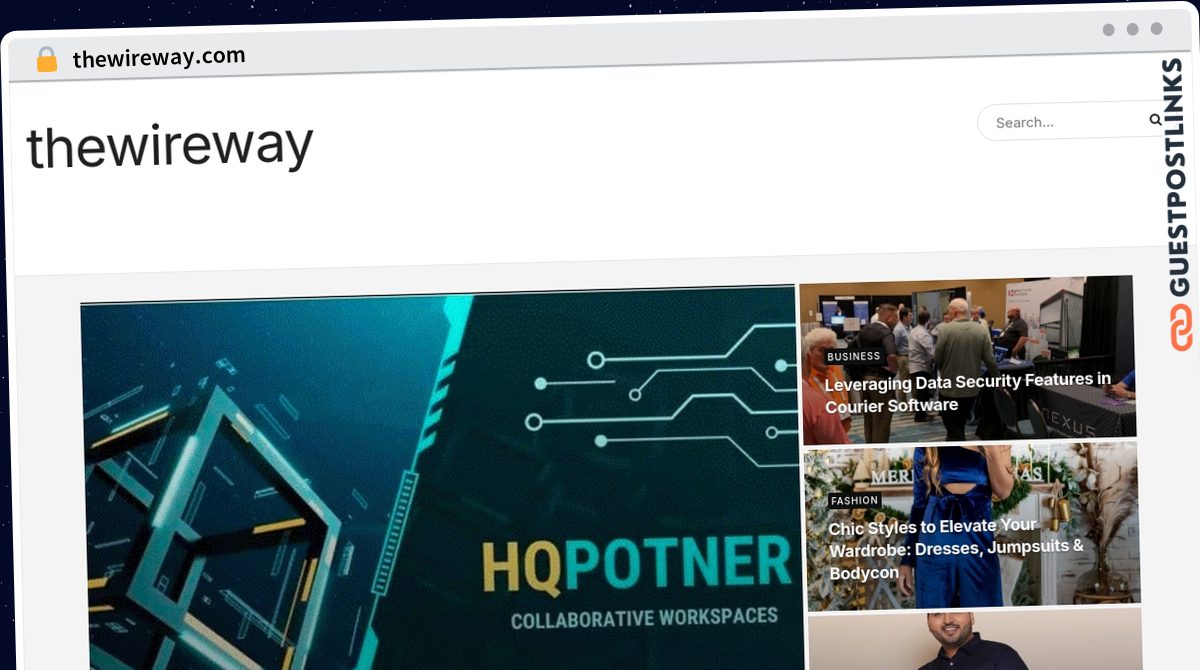Image resolution: width=1200 pixels, height=670 pixels.
Task: Click the man portrait thumbnail at bottom
Action: pos(974,640)
